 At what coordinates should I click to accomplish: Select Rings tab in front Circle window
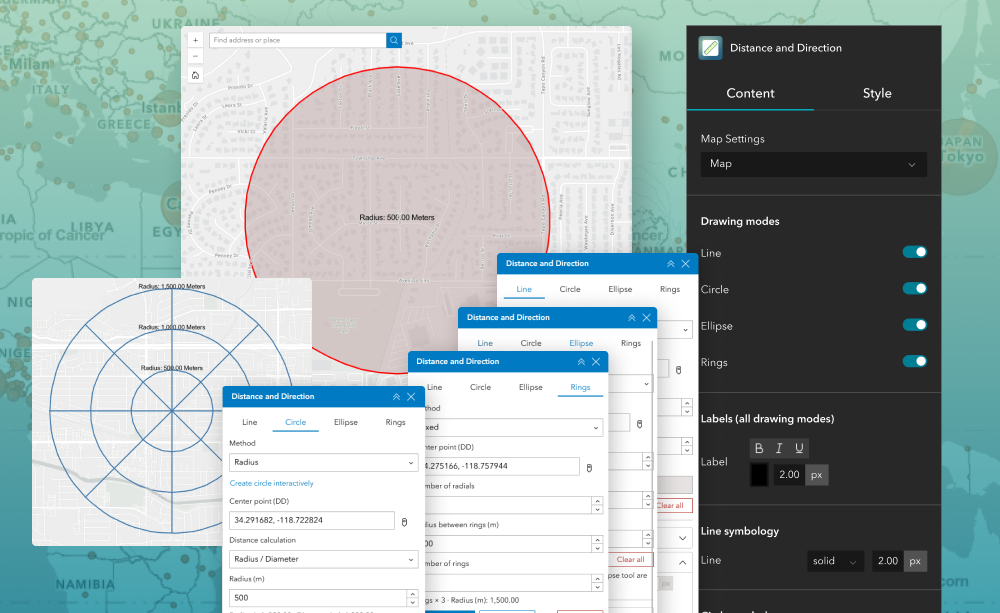click(x=395, y=422)
